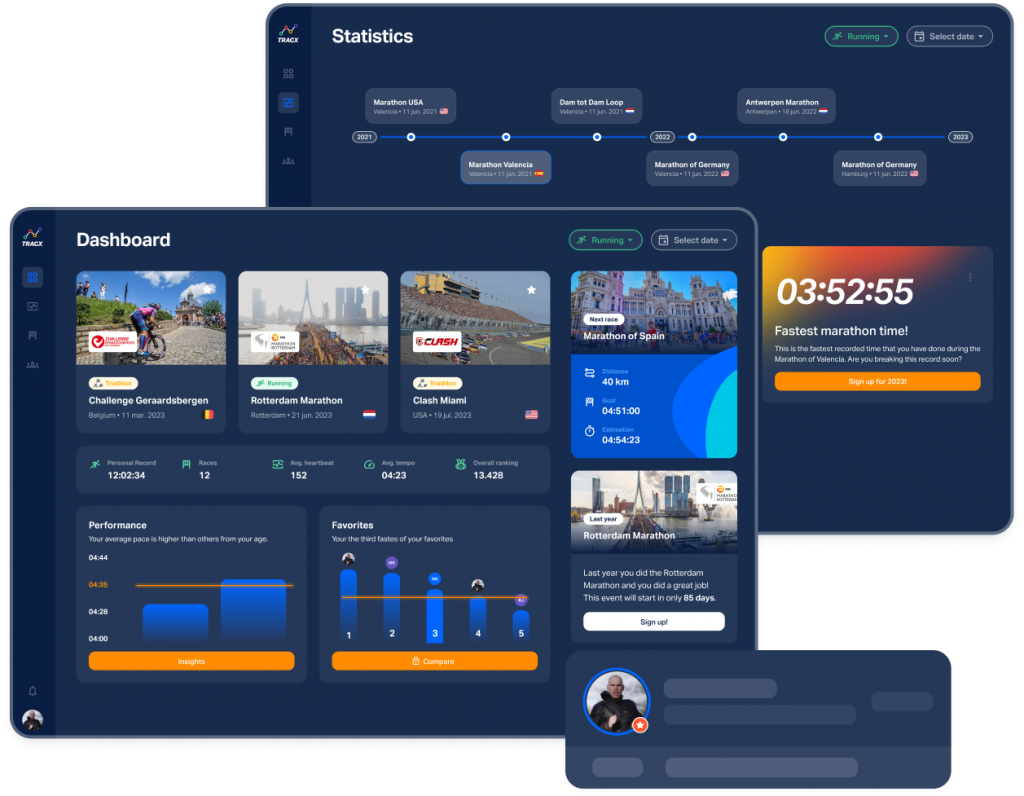Open community people icon in Dashboard sidebar
Image resolution: width=1024 pixels, height=796 pixels.
(x=32, y=364)
